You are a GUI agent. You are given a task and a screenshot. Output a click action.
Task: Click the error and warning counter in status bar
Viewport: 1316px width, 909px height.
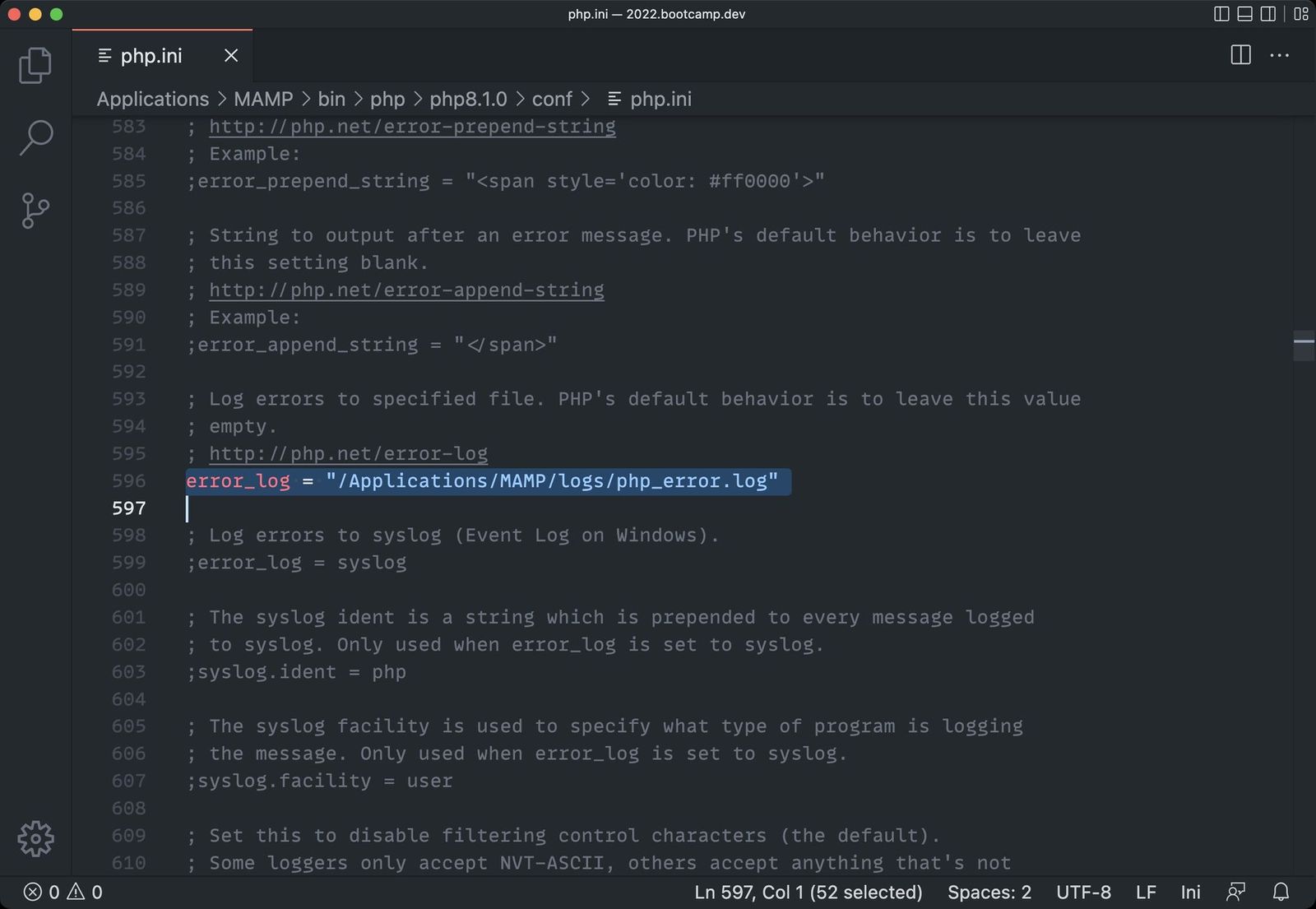(x=58, y=892)
